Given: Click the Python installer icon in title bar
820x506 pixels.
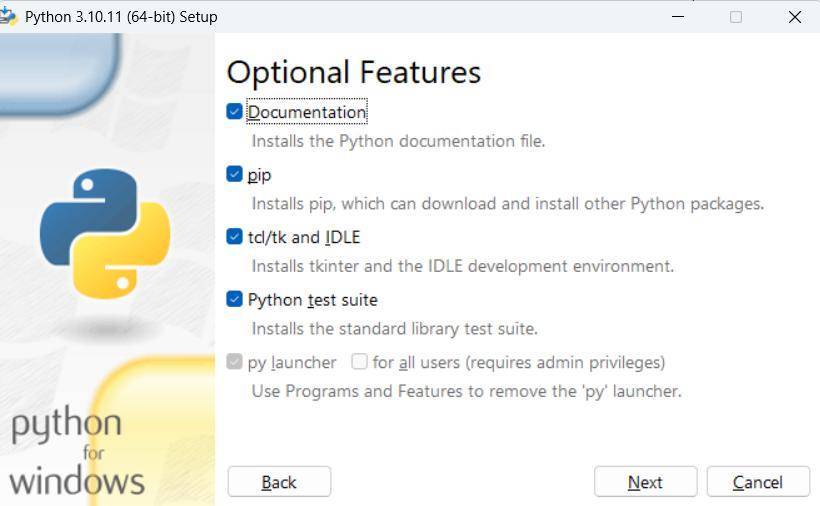Looking at the screenshot, I should [7, 16].
